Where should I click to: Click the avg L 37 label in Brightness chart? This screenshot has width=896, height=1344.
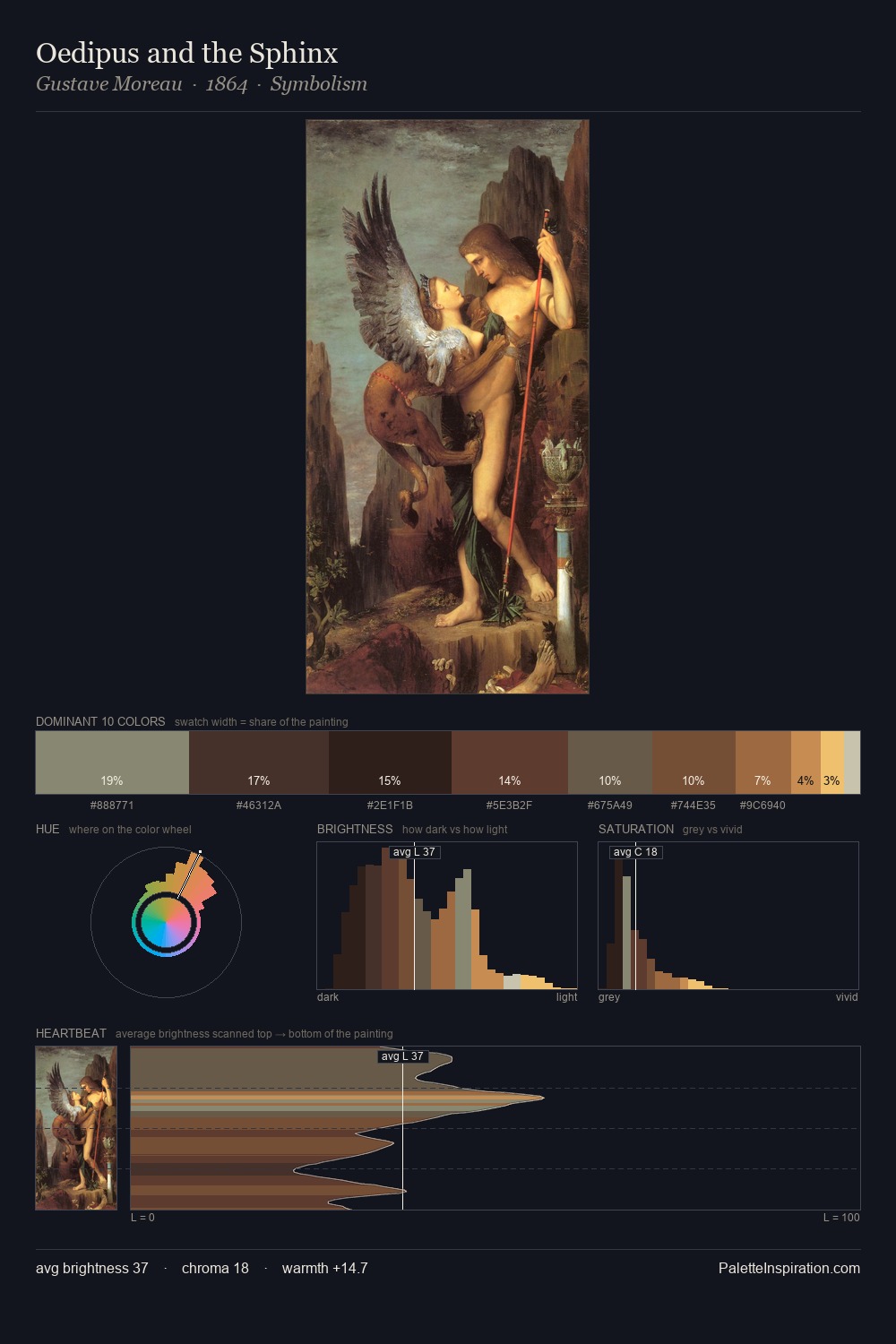(x=414, y=852)
